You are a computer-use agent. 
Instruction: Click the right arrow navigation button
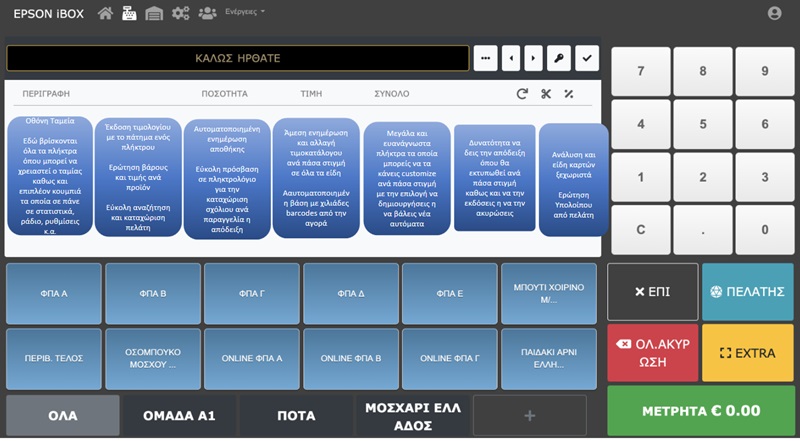534,58
